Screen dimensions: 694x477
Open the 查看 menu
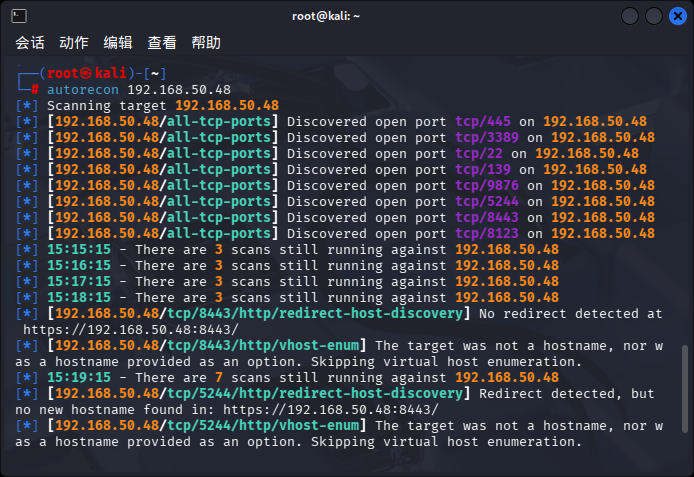[162, 42]
